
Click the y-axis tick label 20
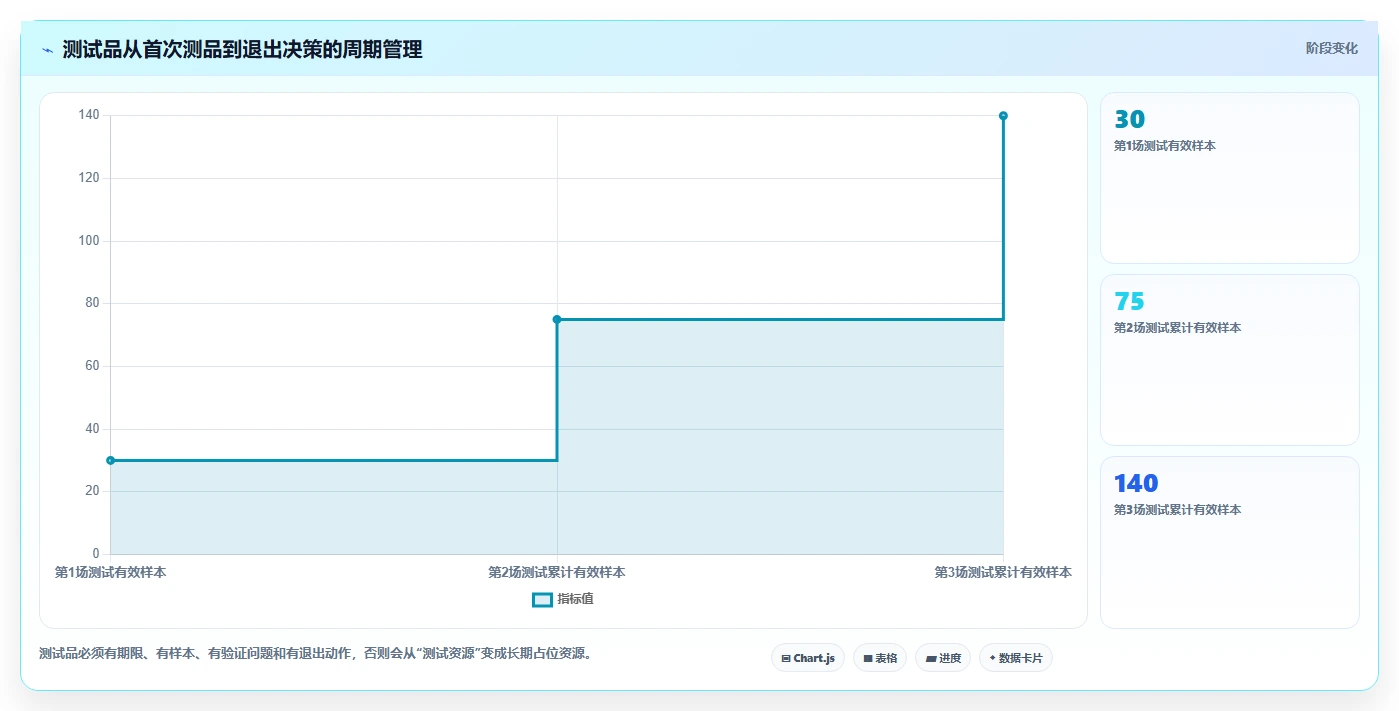(x=92, y=491)
